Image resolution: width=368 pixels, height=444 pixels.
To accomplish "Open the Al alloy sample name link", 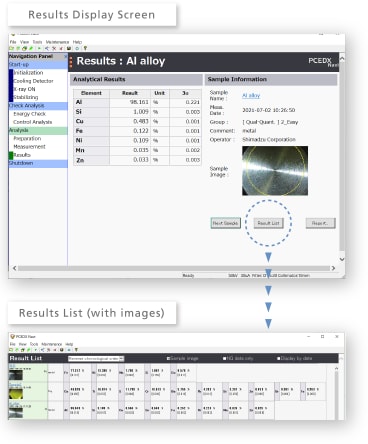I will 251,95.
